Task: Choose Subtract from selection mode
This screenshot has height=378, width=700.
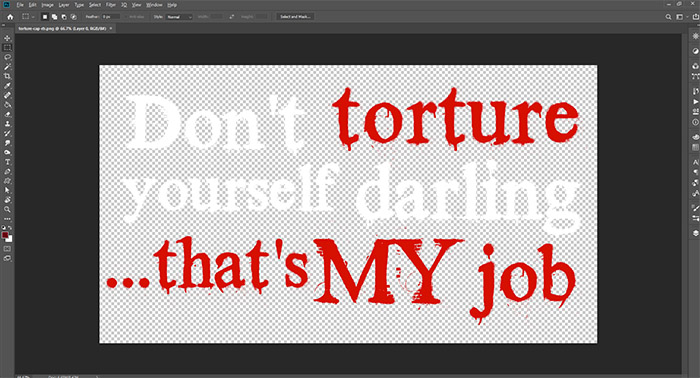Action: tap(64, 17)
